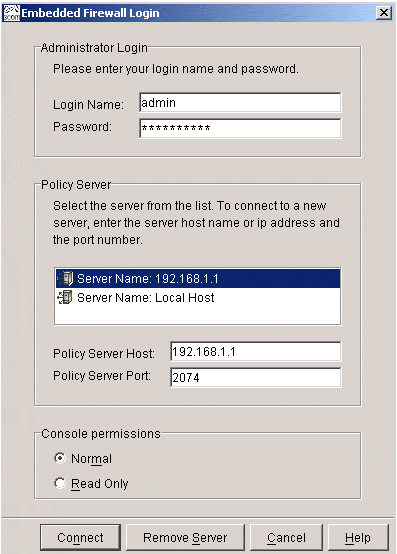
Task: Focus the Login Name field
Action: click(x=240, y=102)
